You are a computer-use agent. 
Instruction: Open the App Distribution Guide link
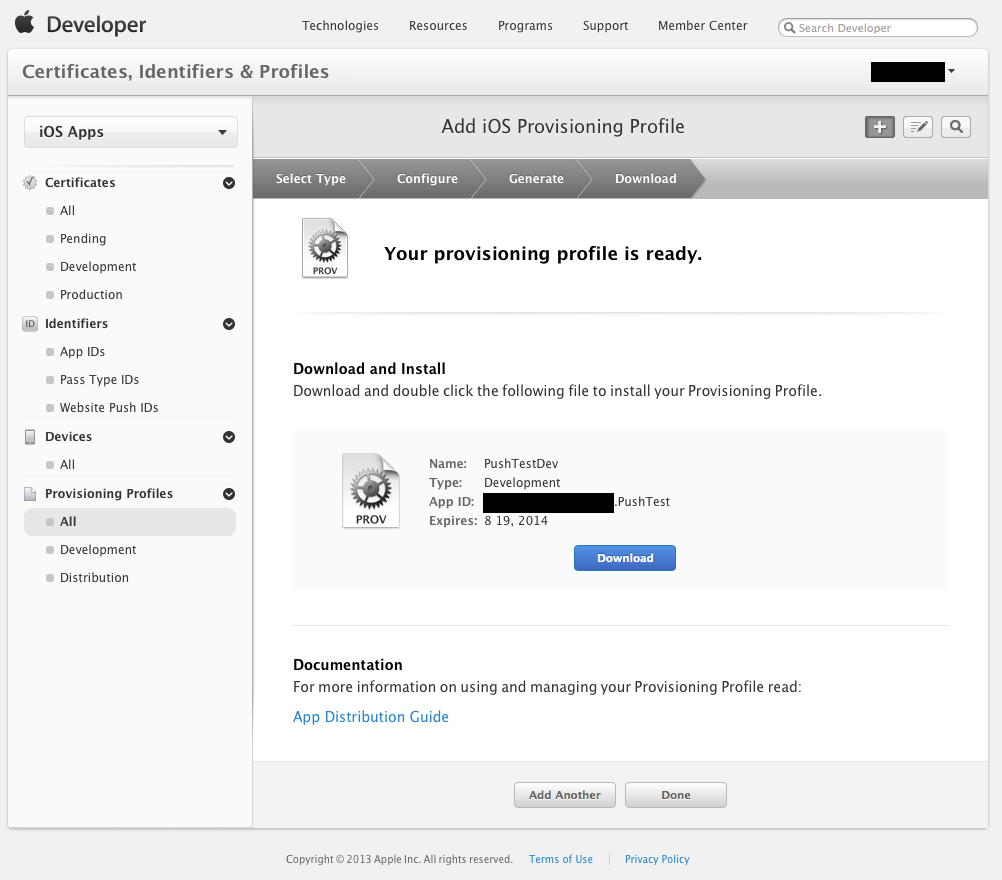[371, 717]
